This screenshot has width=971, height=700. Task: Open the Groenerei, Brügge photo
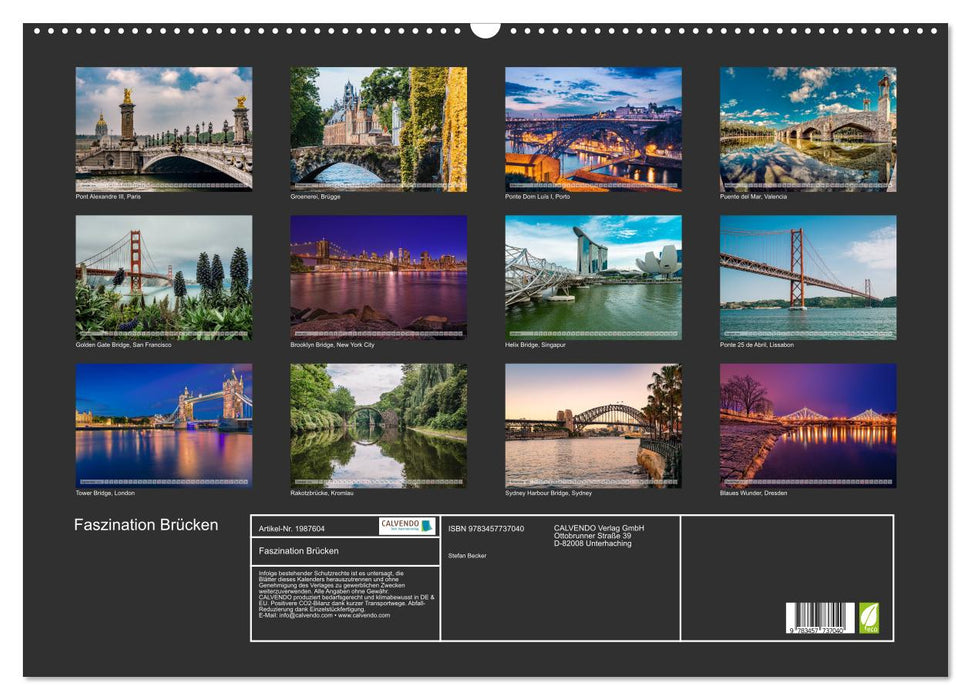[378, 128]
